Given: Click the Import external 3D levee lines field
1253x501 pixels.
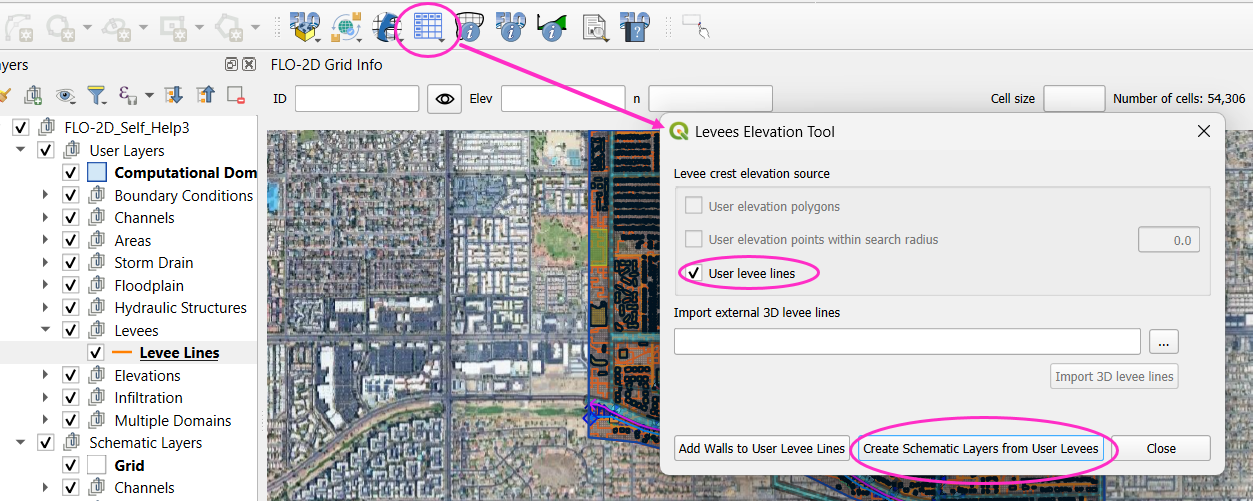Looking at the screenshot, I should pos(906,341).
